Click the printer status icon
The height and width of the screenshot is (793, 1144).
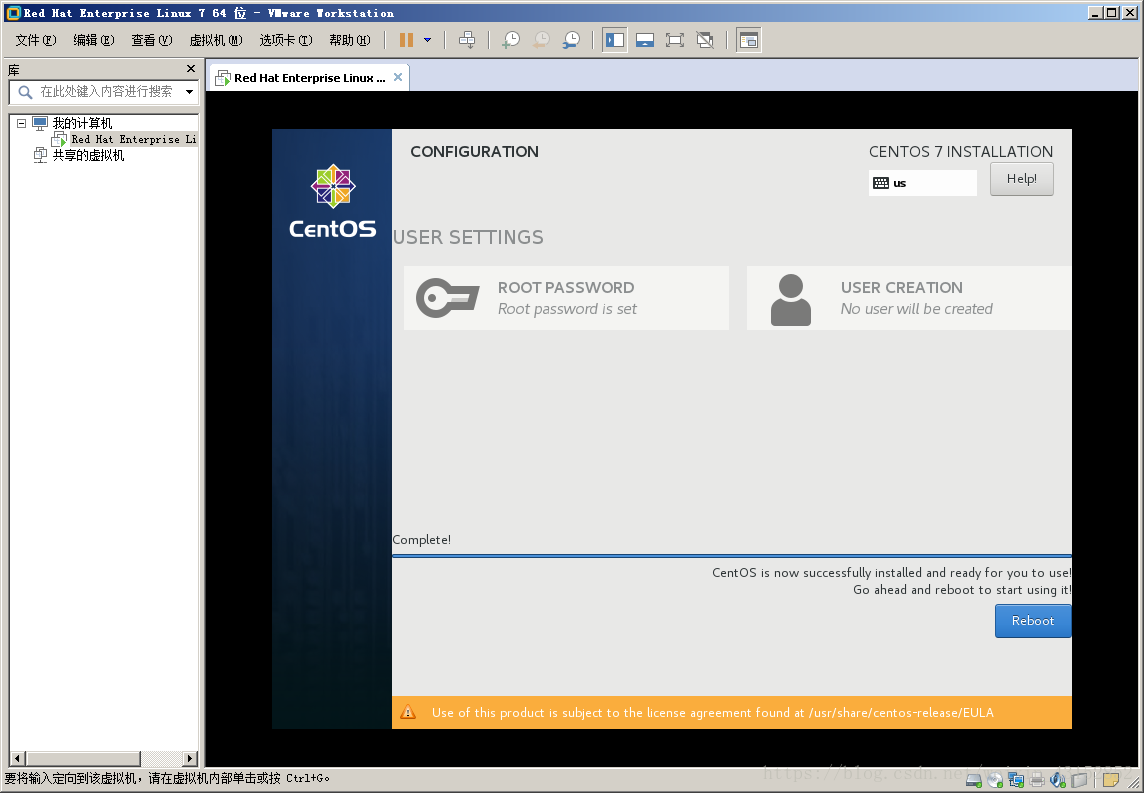pos(1037,780)
